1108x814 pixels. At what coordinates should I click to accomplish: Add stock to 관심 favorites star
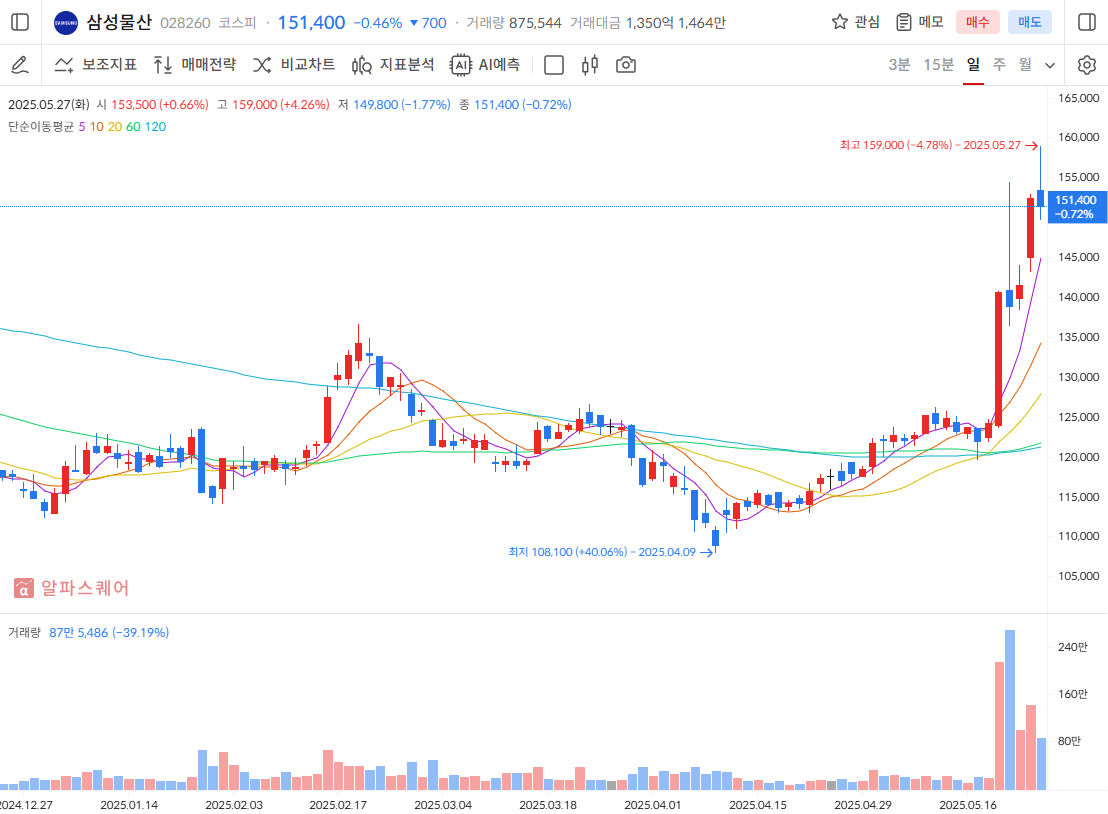click(839, 22)
